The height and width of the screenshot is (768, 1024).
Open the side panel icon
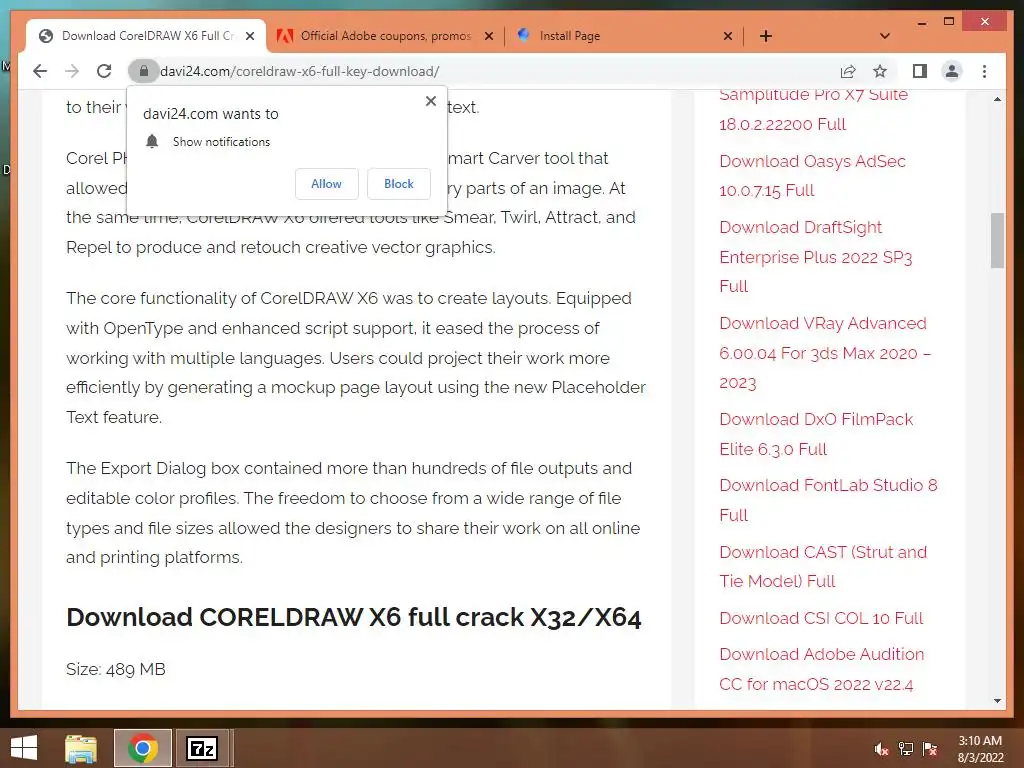coord(920,71)
